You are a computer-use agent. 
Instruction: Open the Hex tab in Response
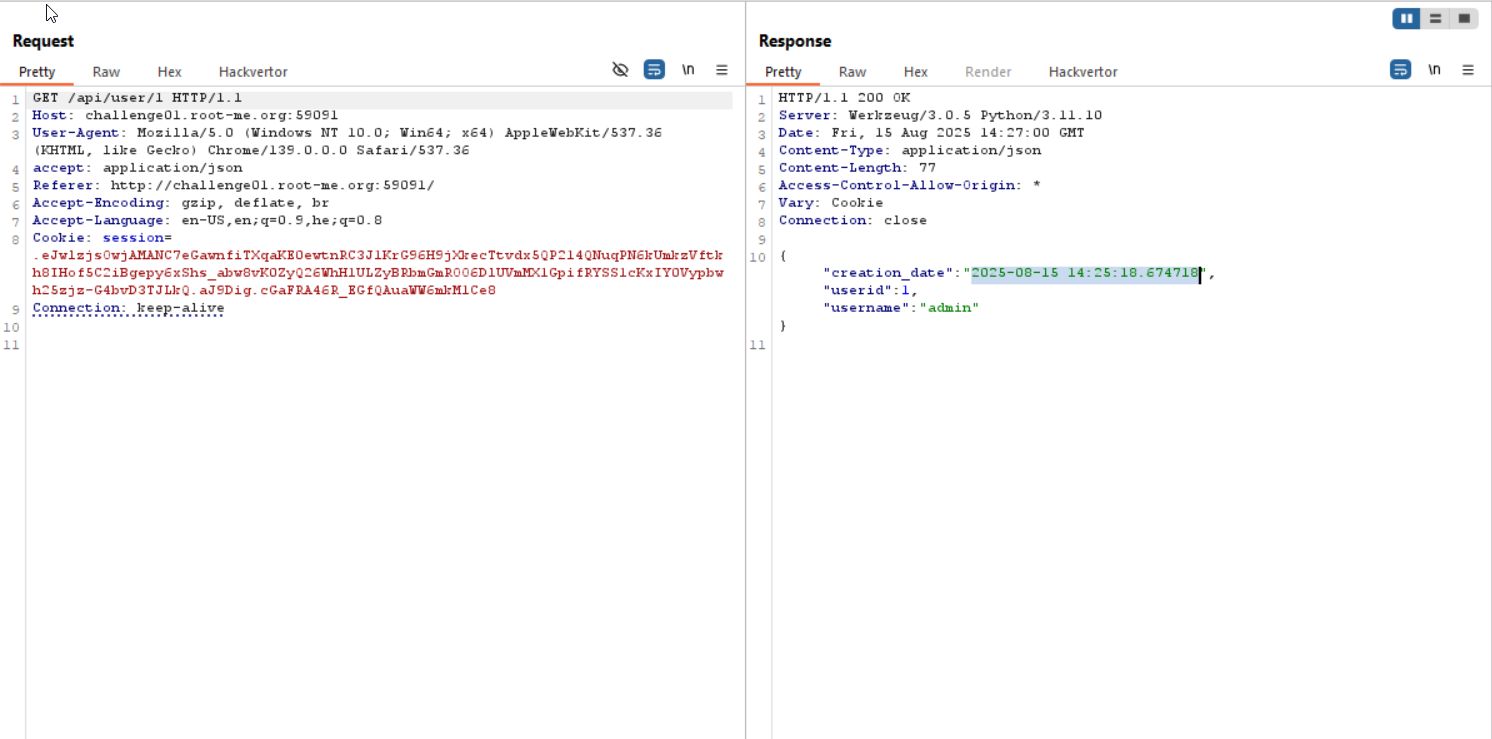915,72
